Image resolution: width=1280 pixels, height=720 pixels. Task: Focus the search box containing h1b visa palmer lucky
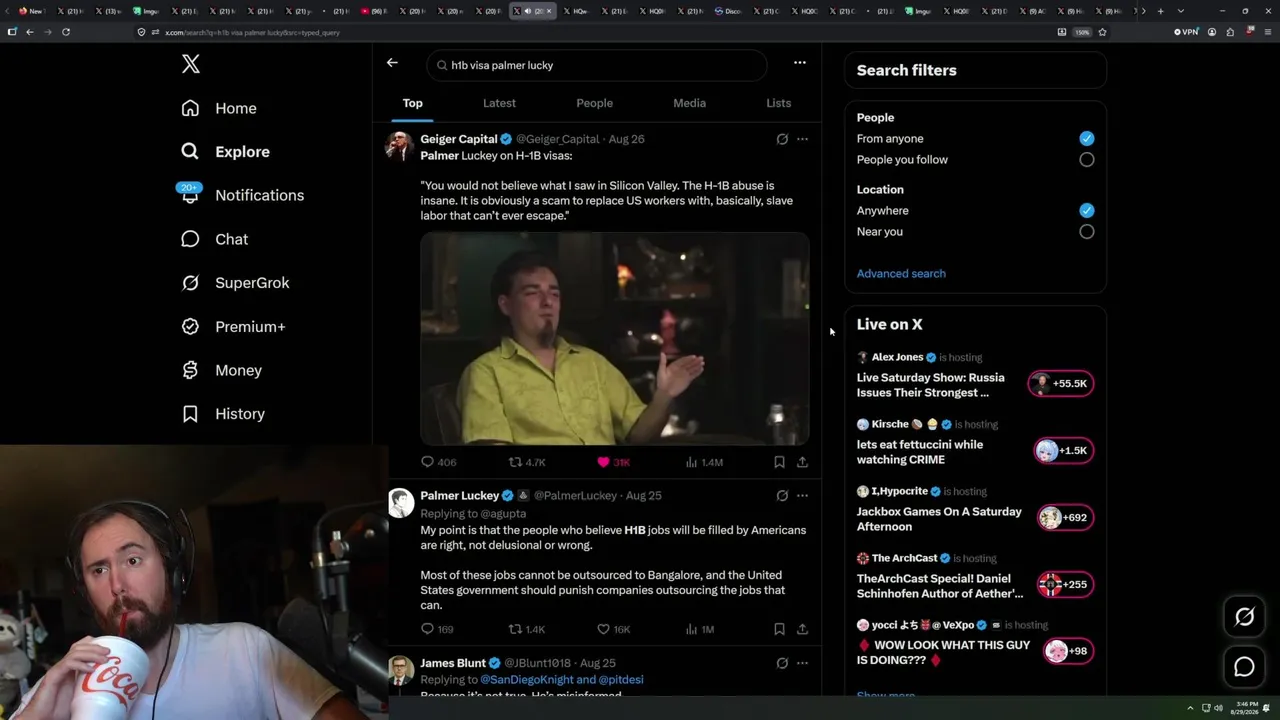(597, 65)
